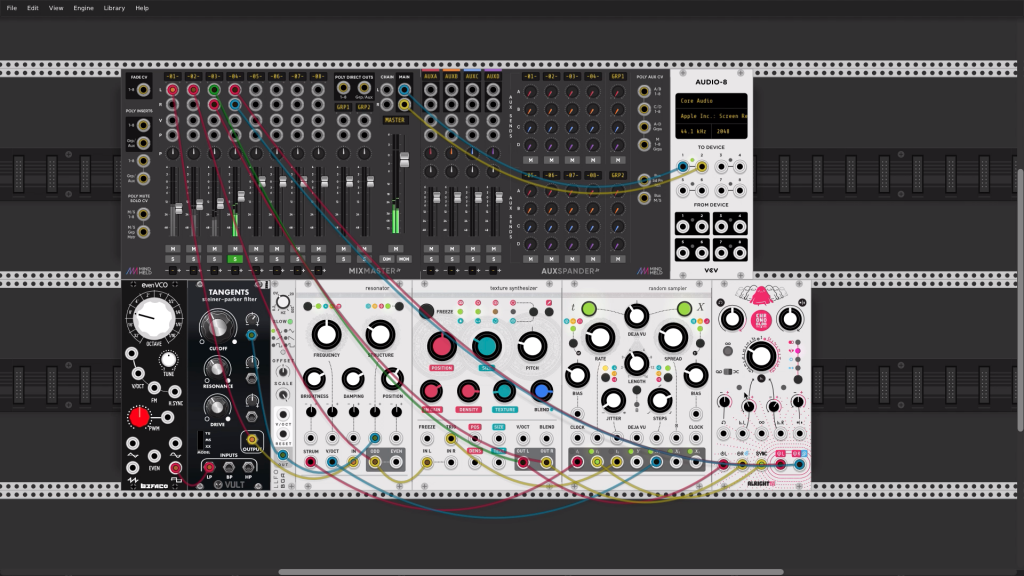The height and width of the screenshot is (576, 1024).
Task: Click the MASTER volume fader
Action: (x=404, y=160)
